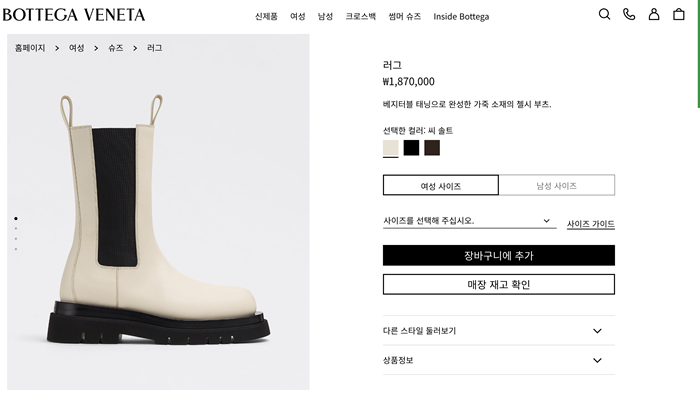Image resolution: width=700 pixels, height=393 pixels.
Task: Open the search magnifier icon
Action: (x=604, y=15)
